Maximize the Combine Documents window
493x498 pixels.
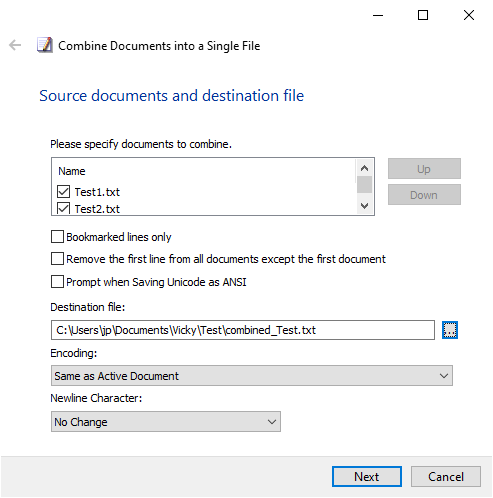(x=423, y=15)
